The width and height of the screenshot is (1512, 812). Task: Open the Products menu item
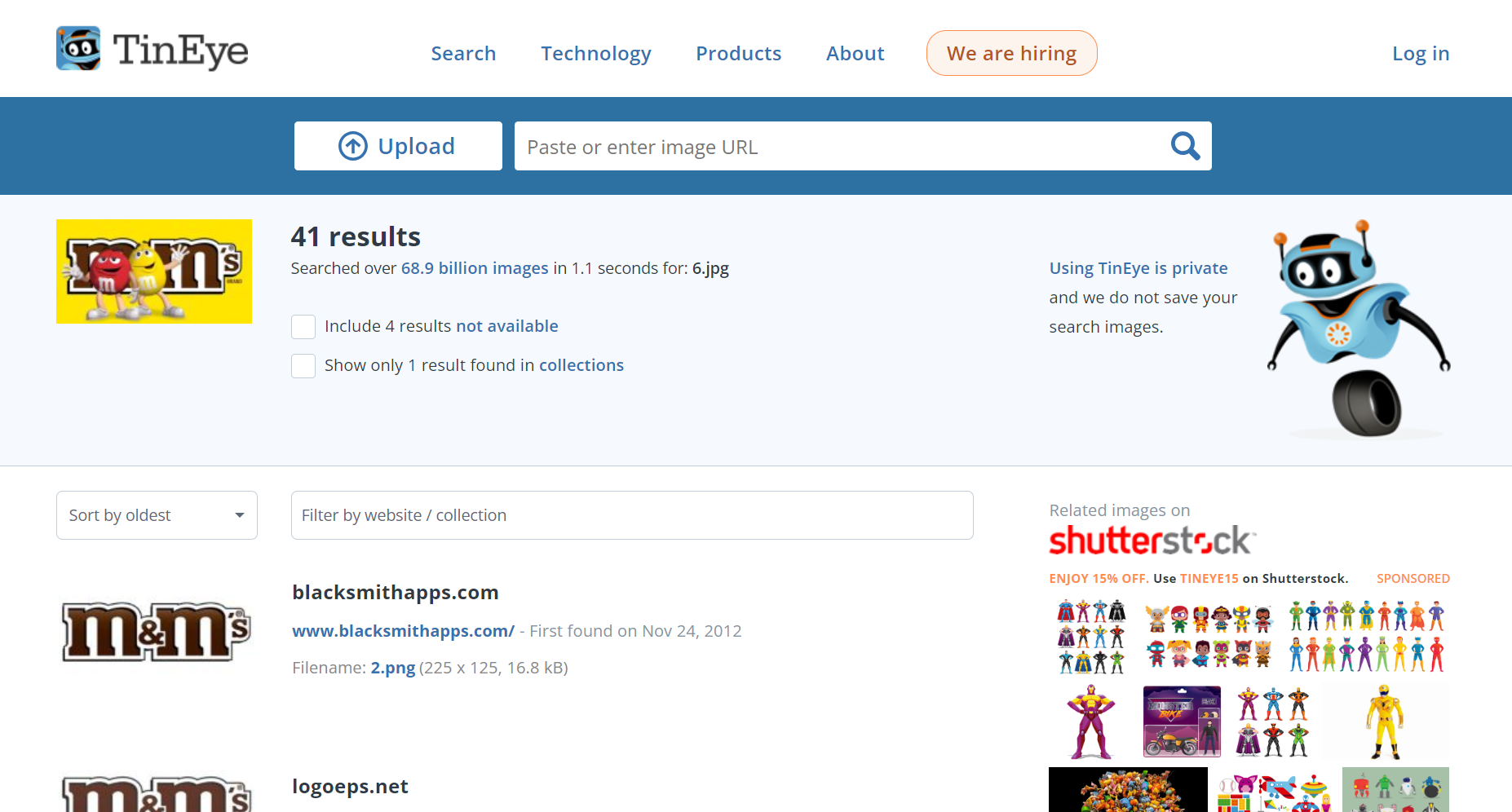(x=738, y=54)
